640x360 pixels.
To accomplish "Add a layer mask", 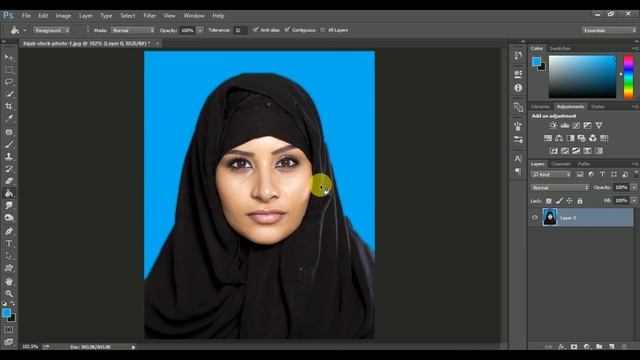I will click(574, 347).
